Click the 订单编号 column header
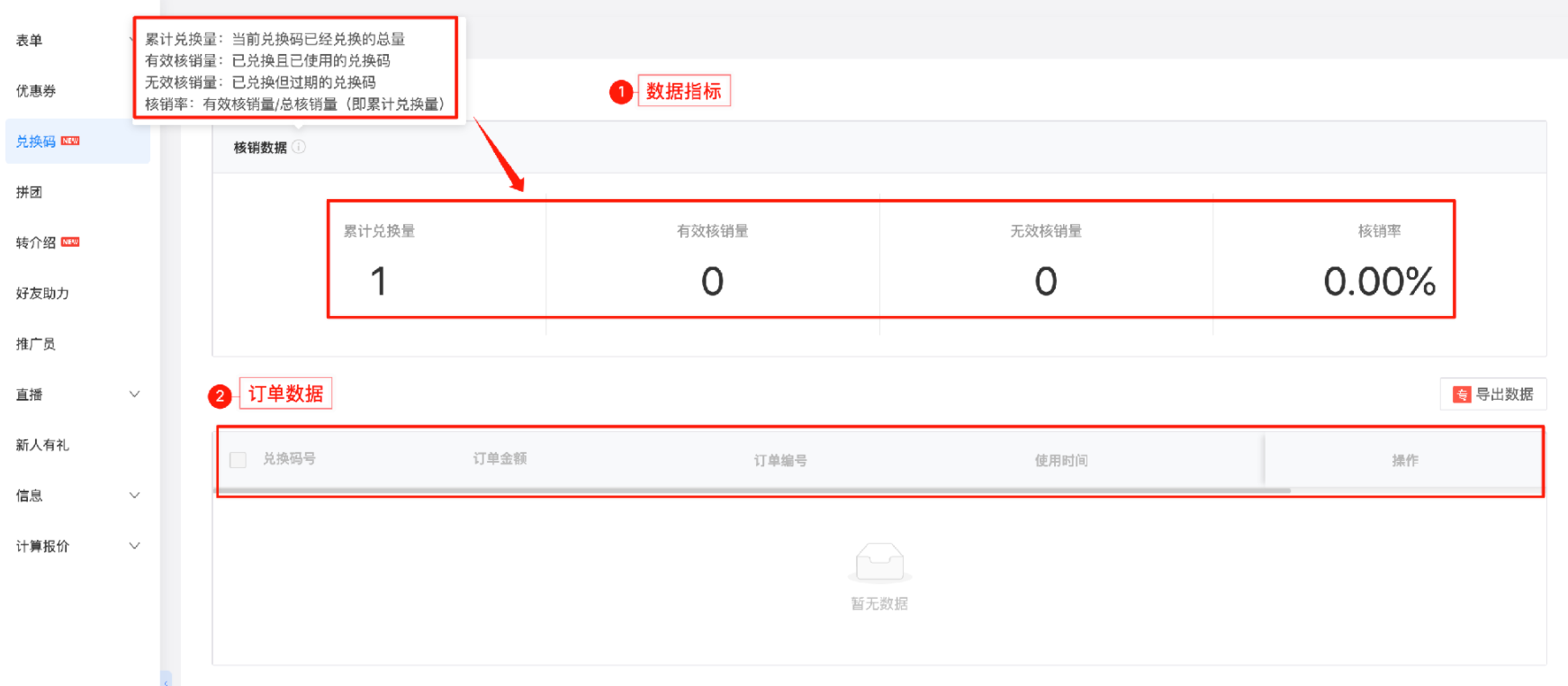This screenshot has height=686, width=1568. 780,460
